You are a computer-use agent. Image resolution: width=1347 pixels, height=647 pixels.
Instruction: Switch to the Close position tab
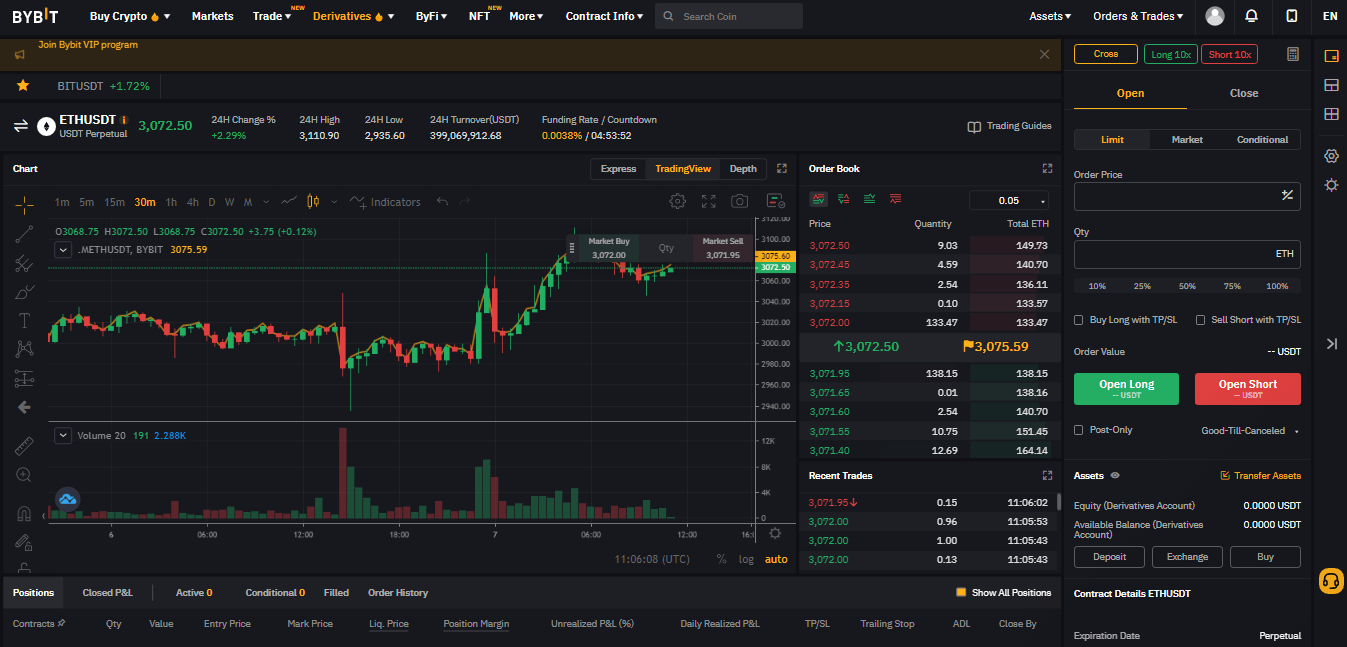point(1244,93)
